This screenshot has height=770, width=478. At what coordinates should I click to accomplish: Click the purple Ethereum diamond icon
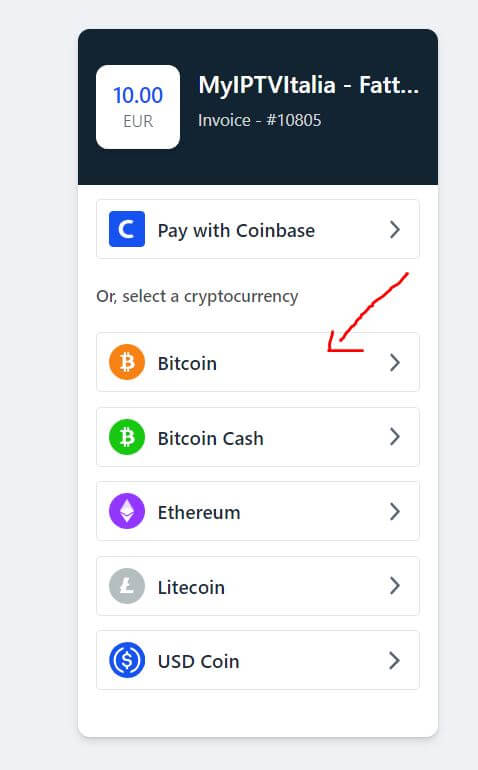(x=127, y=511)
